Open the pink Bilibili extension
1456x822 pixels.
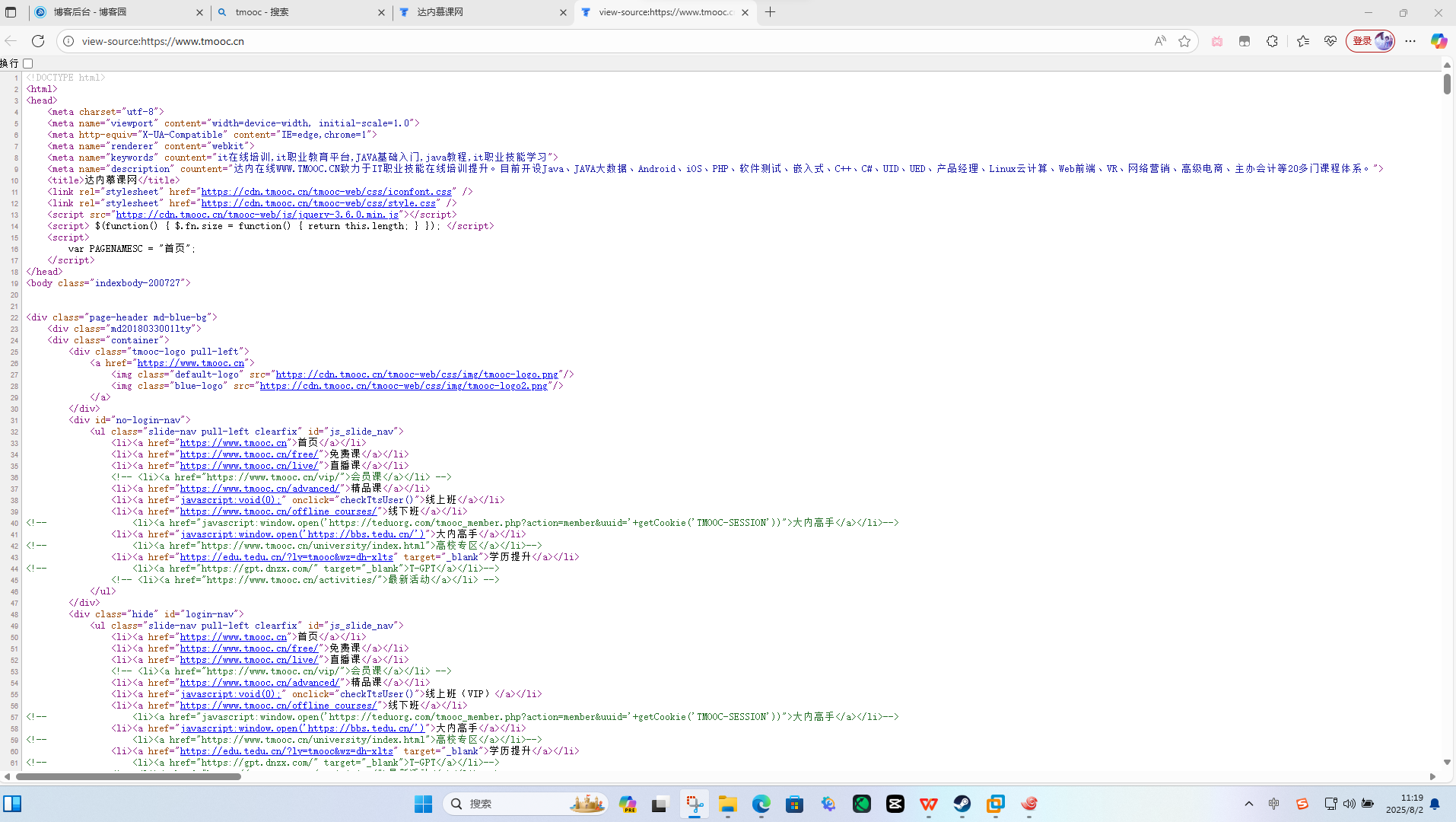1217,41
